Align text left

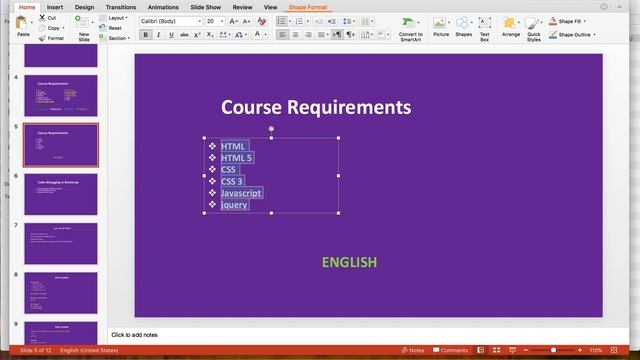282,35
